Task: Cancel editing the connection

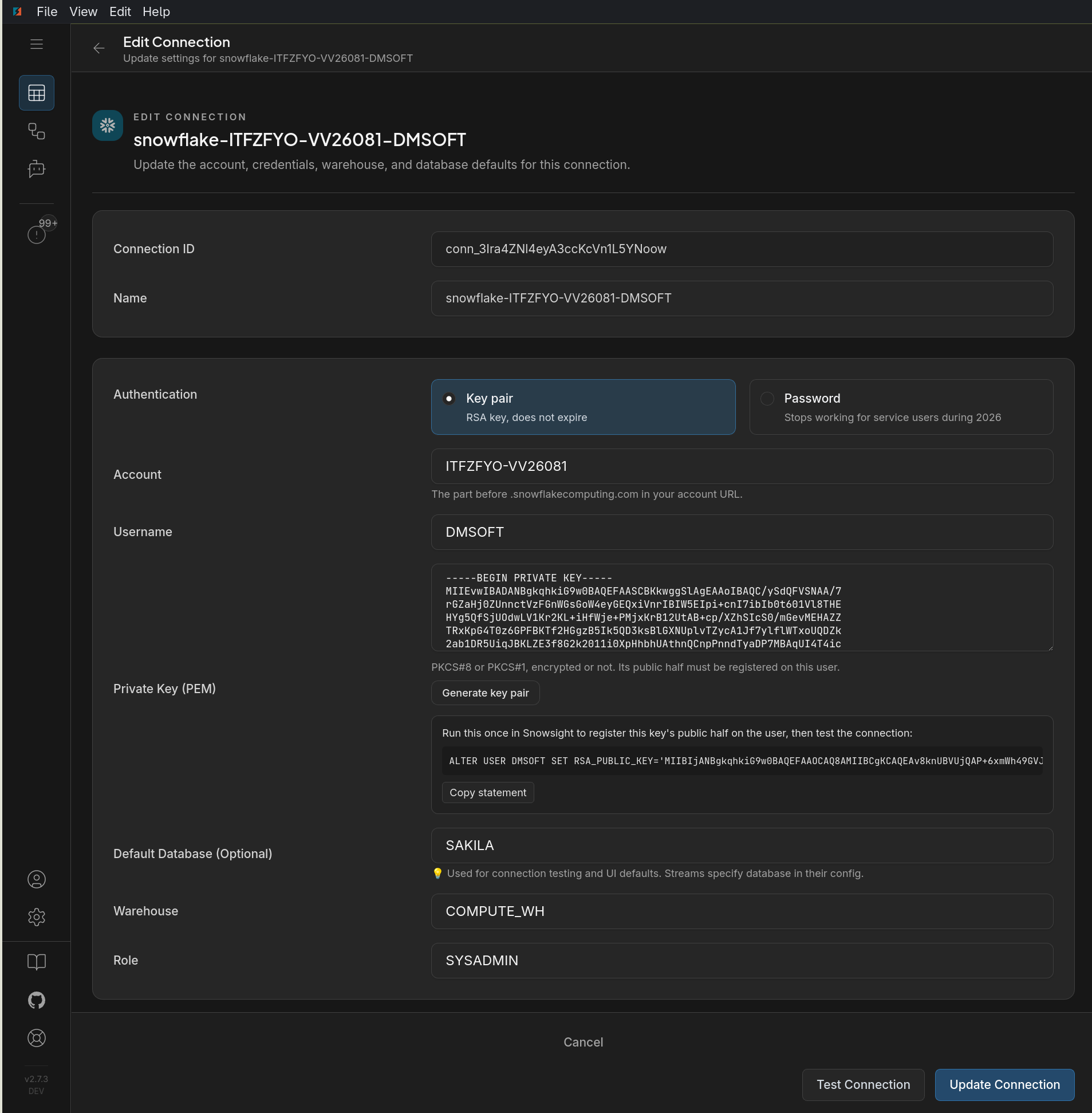Action: pyautogui.click(x=583, y=1042)
